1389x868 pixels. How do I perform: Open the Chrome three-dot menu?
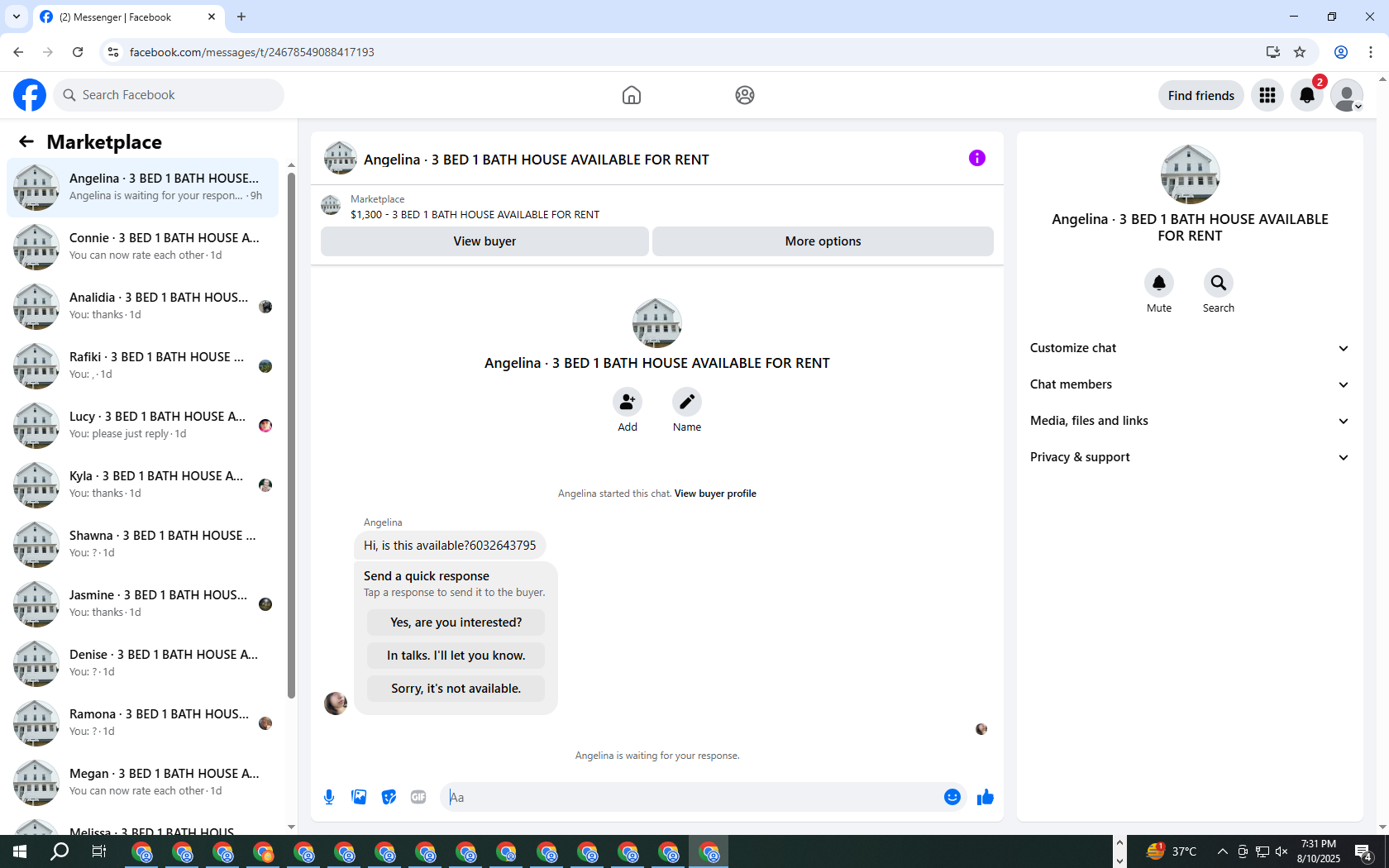click(x=1371, y=52)
